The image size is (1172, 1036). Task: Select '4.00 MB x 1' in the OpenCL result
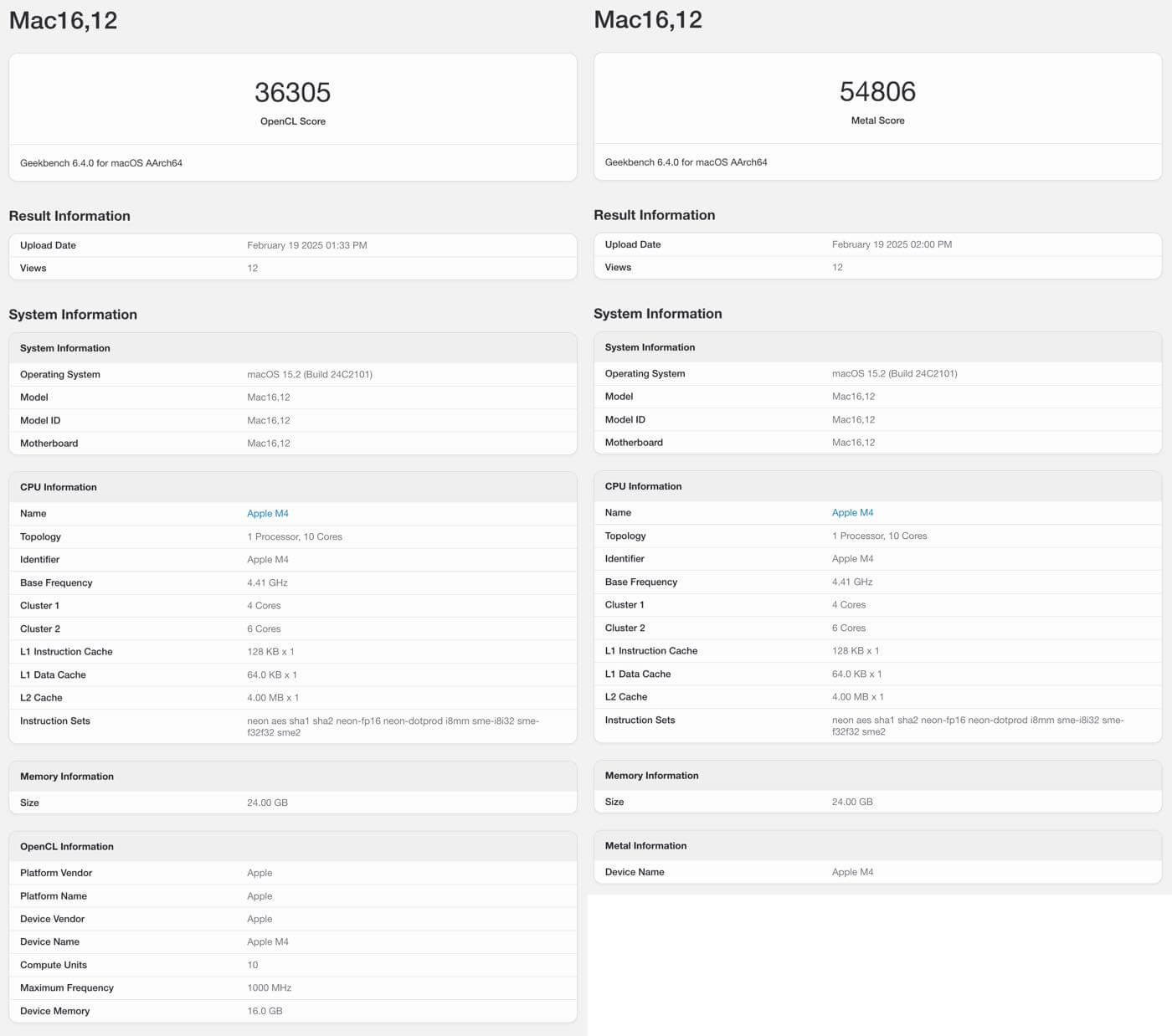coord(273,698)
